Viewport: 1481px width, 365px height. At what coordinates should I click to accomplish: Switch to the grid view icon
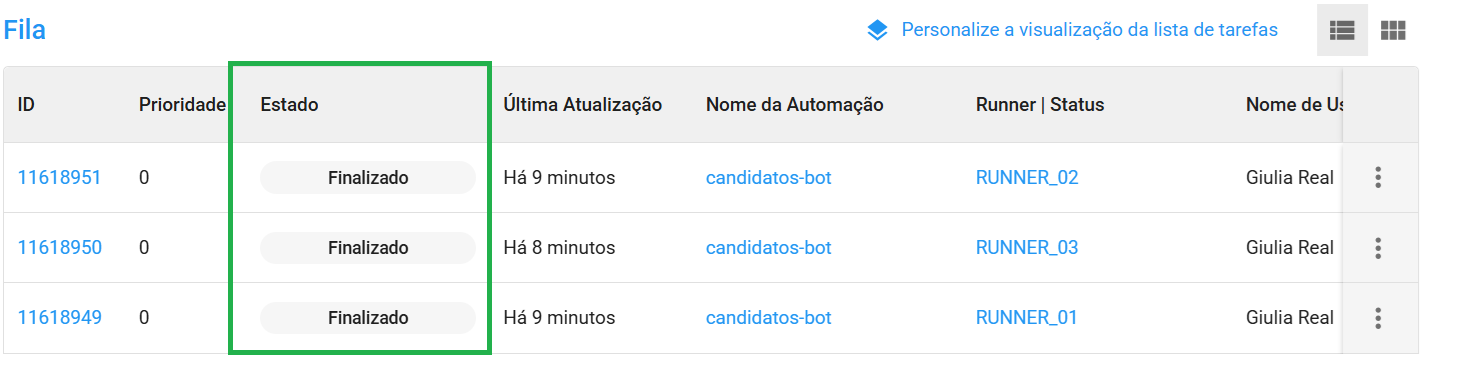pyautogui.click(x=1393, y=30)
